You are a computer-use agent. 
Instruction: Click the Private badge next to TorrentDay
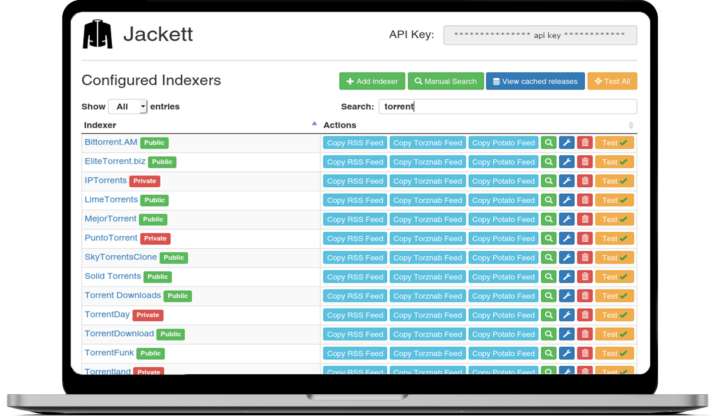click(x=148, y=315)
